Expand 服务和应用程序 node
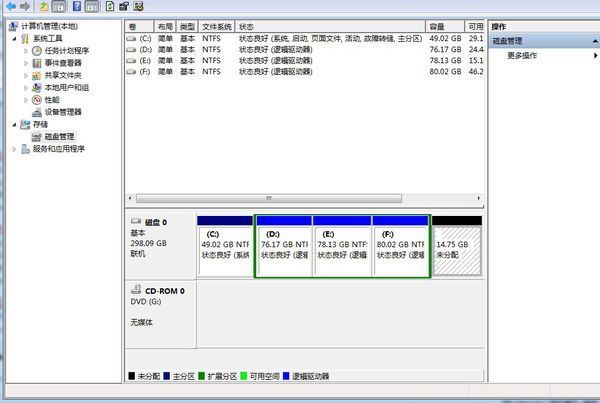The width and height of the screenshot is (600, 403). click(x=14, y=149)
